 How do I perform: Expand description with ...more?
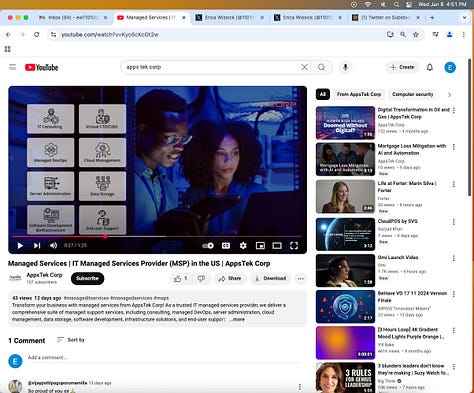point(237,319)
